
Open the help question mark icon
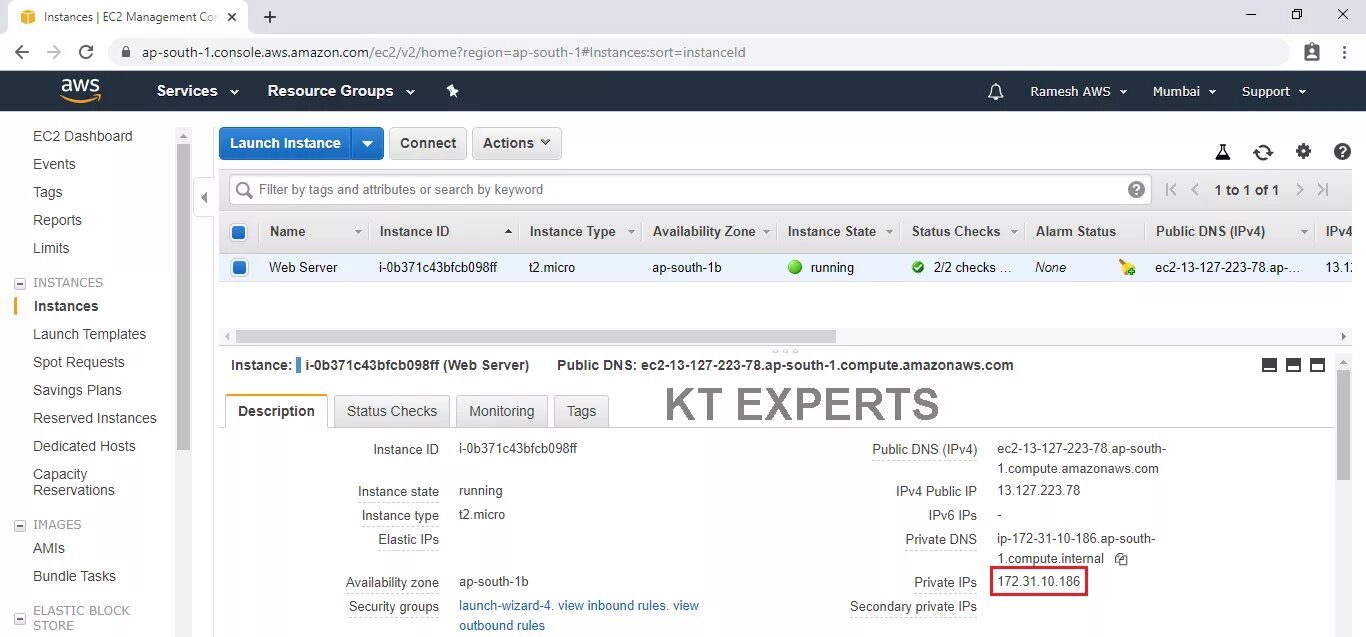(x=1343, y=152)
